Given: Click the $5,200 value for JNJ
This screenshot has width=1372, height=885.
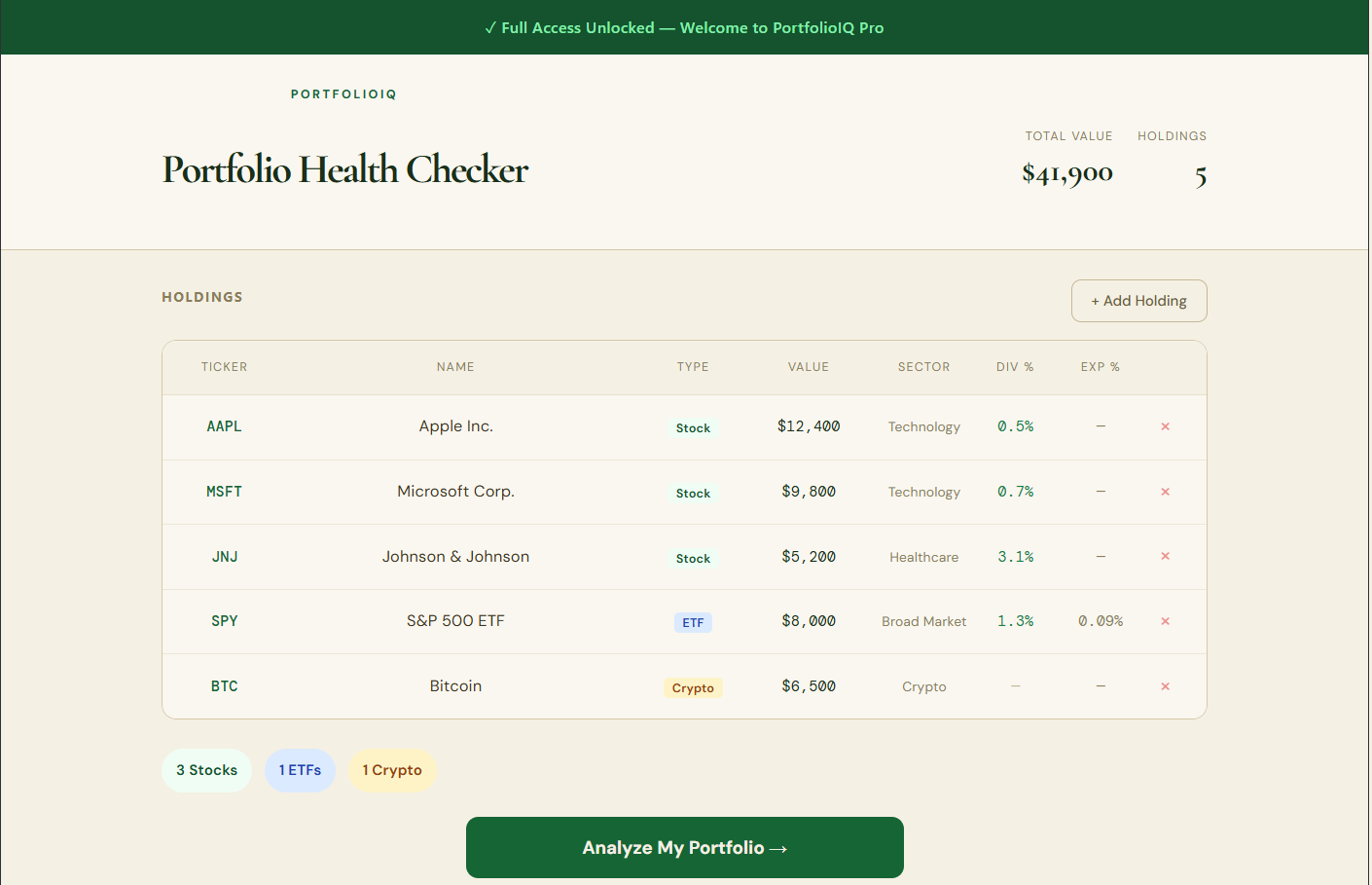Looking at the screenshot, I should [x=809, y=557].
